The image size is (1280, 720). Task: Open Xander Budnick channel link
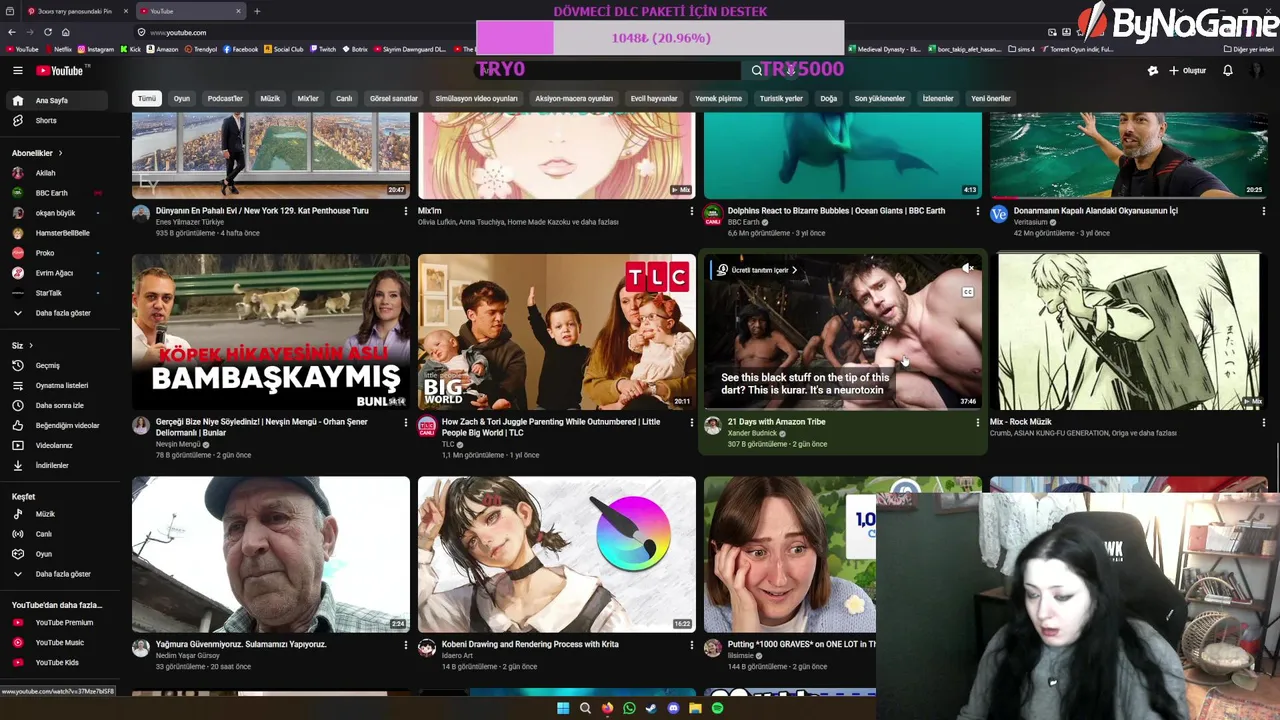[752, 433]
